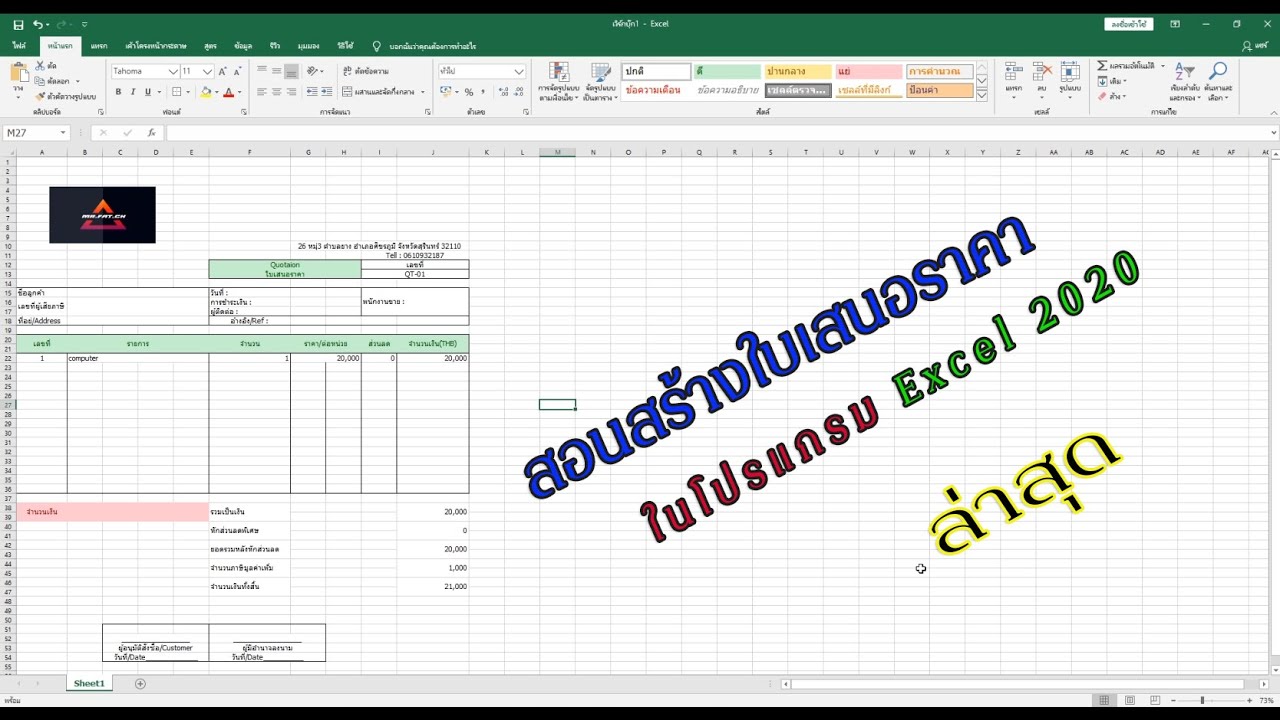Click the Save icon in quick access toolbar

pos(19,24)
